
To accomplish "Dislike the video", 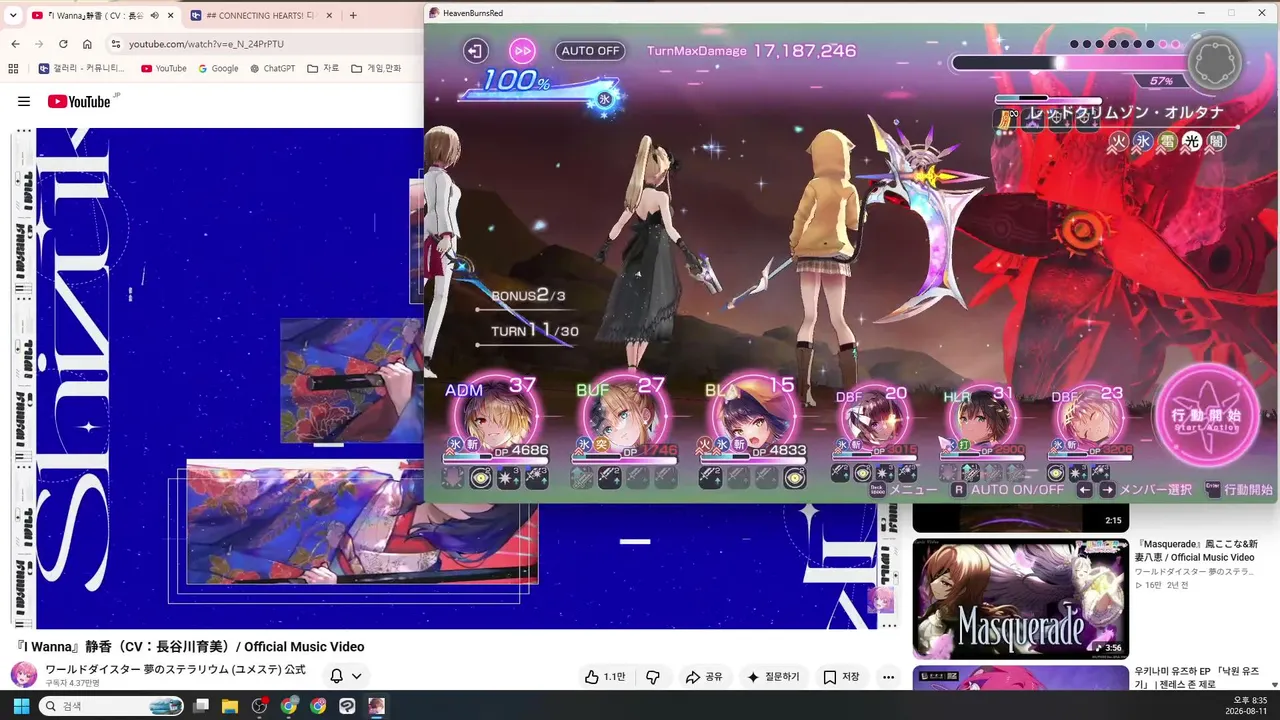I will click(x=653, y=677).
